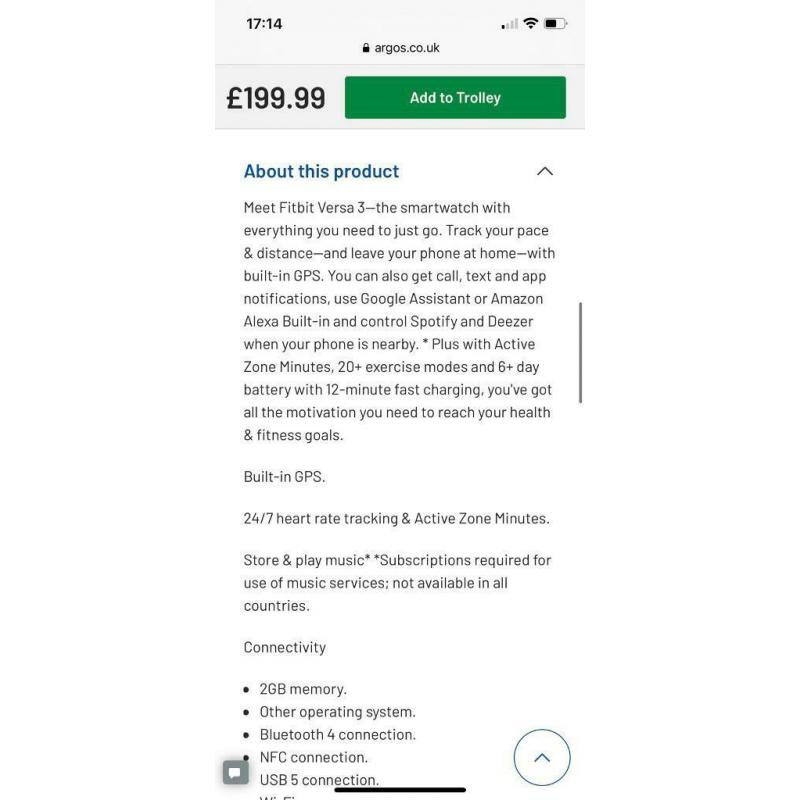Tap the Fitbit Versa 3 description paragraph
Viewport: 800px width, 800px height.
click(x=399, y=321)
